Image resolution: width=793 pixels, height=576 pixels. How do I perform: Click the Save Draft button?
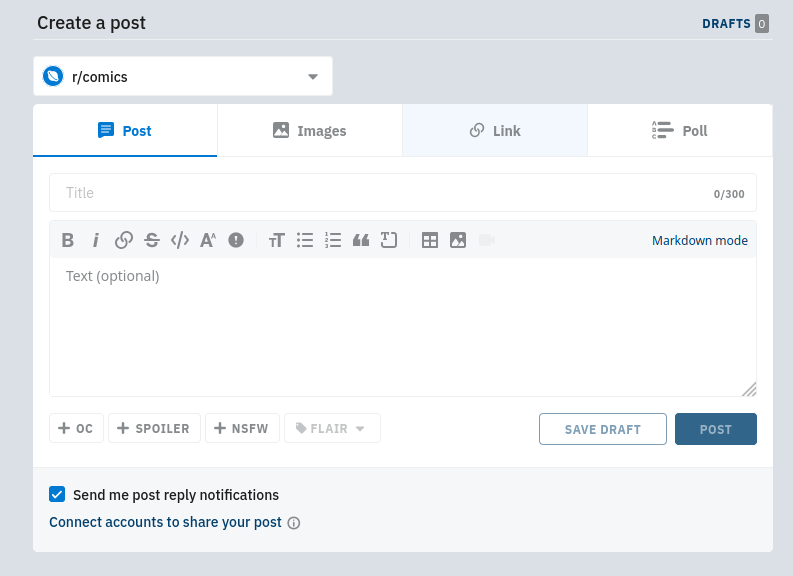click(602, 429)
